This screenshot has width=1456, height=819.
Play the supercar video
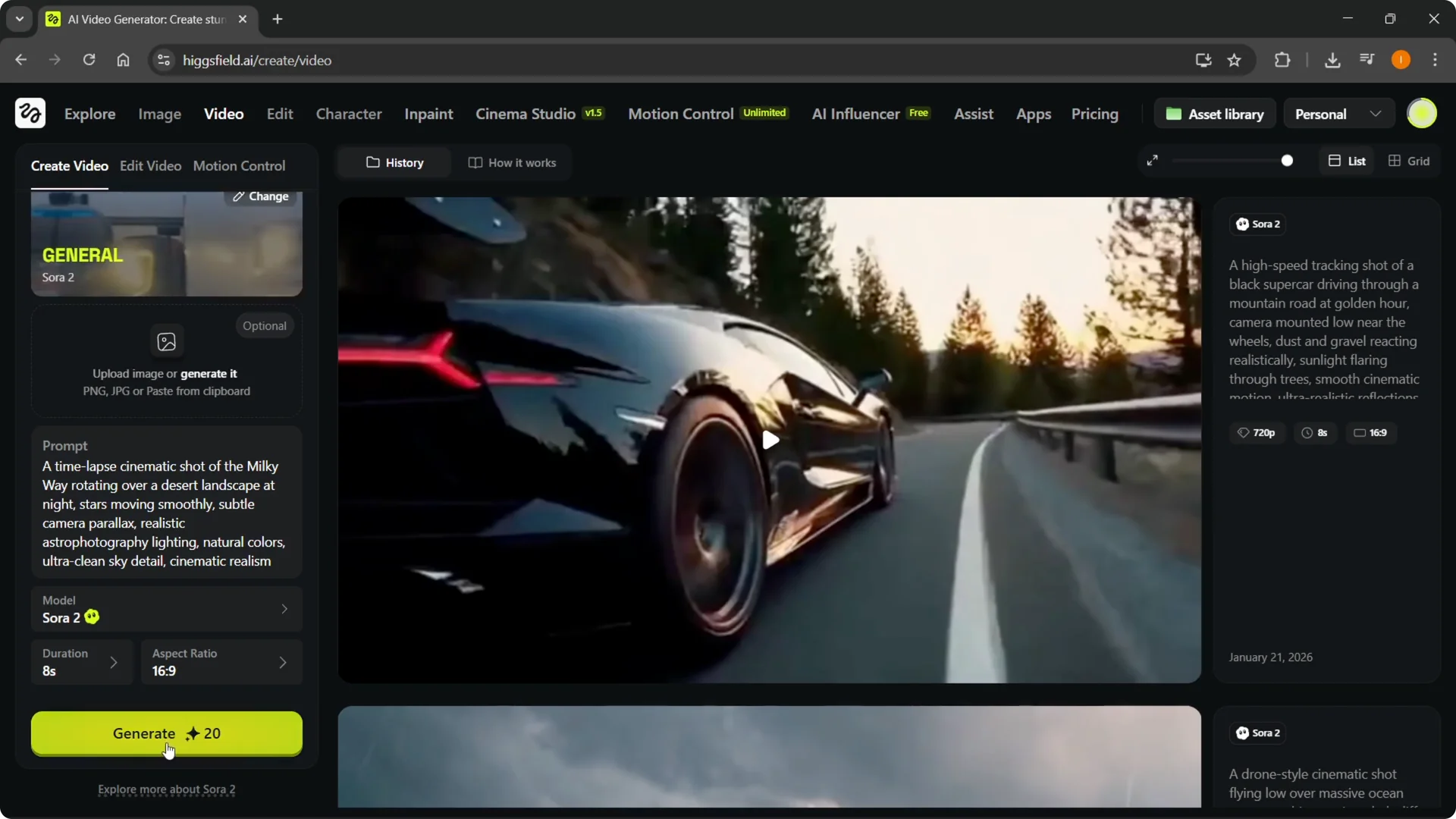point(770,440)
